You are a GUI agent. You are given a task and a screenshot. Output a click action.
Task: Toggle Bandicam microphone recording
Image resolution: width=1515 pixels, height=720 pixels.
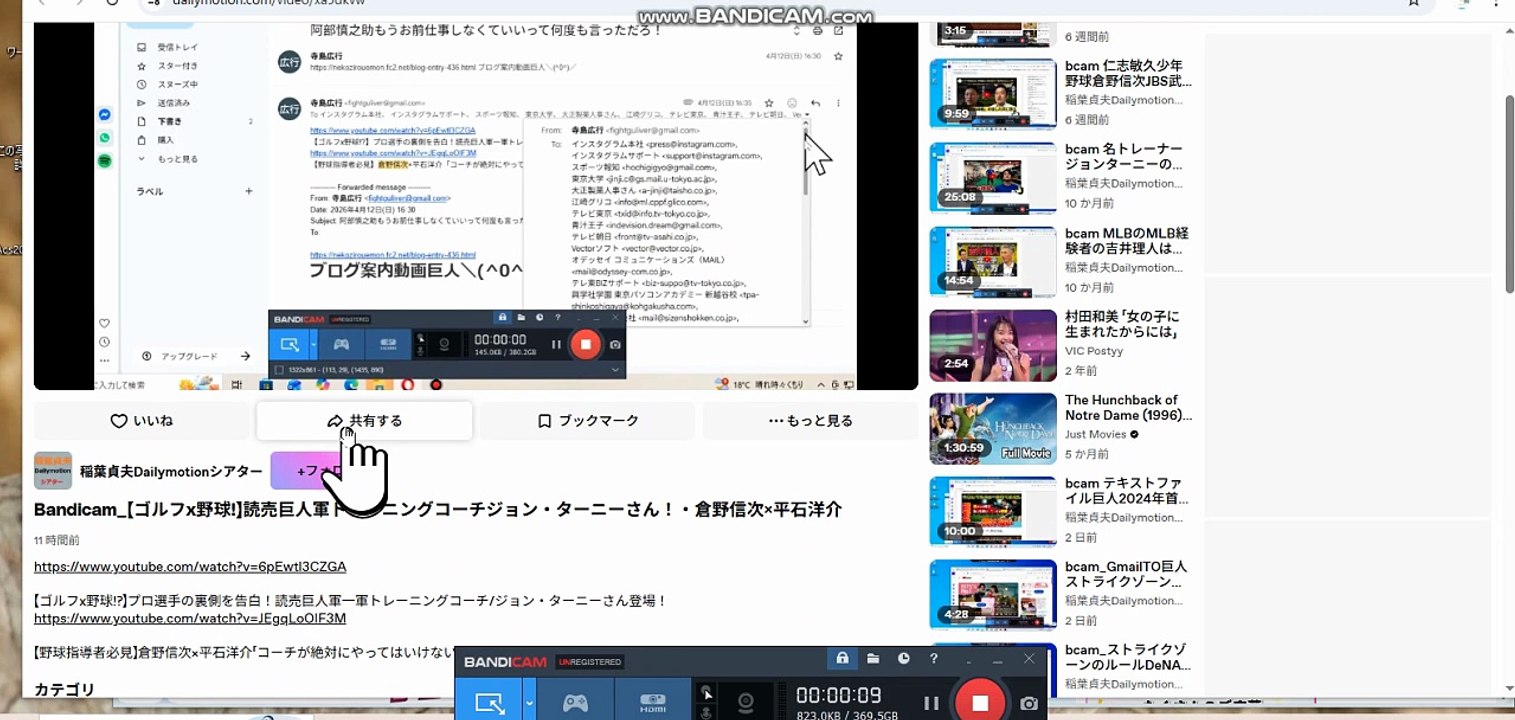[708, 712]
